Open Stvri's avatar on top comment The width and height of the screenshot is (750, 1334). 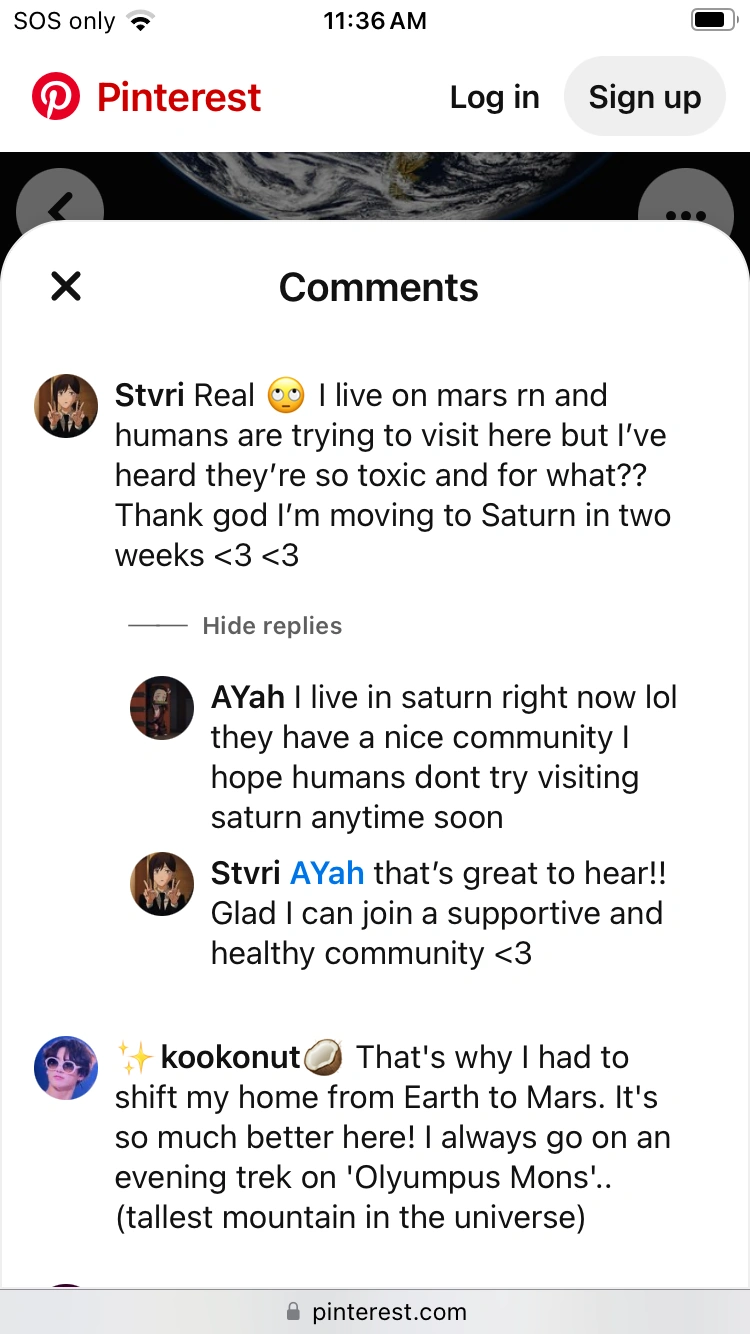click(x=66, y=406)
